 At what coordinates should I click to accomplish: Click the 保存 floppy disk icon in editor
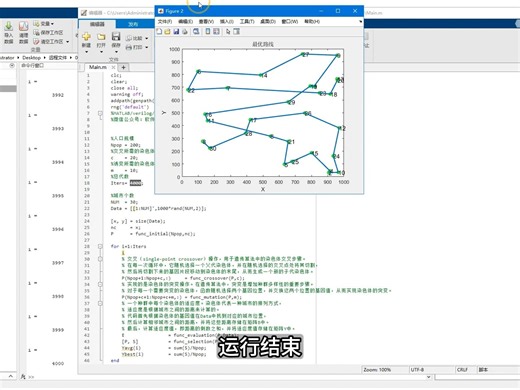coord(116,36)
